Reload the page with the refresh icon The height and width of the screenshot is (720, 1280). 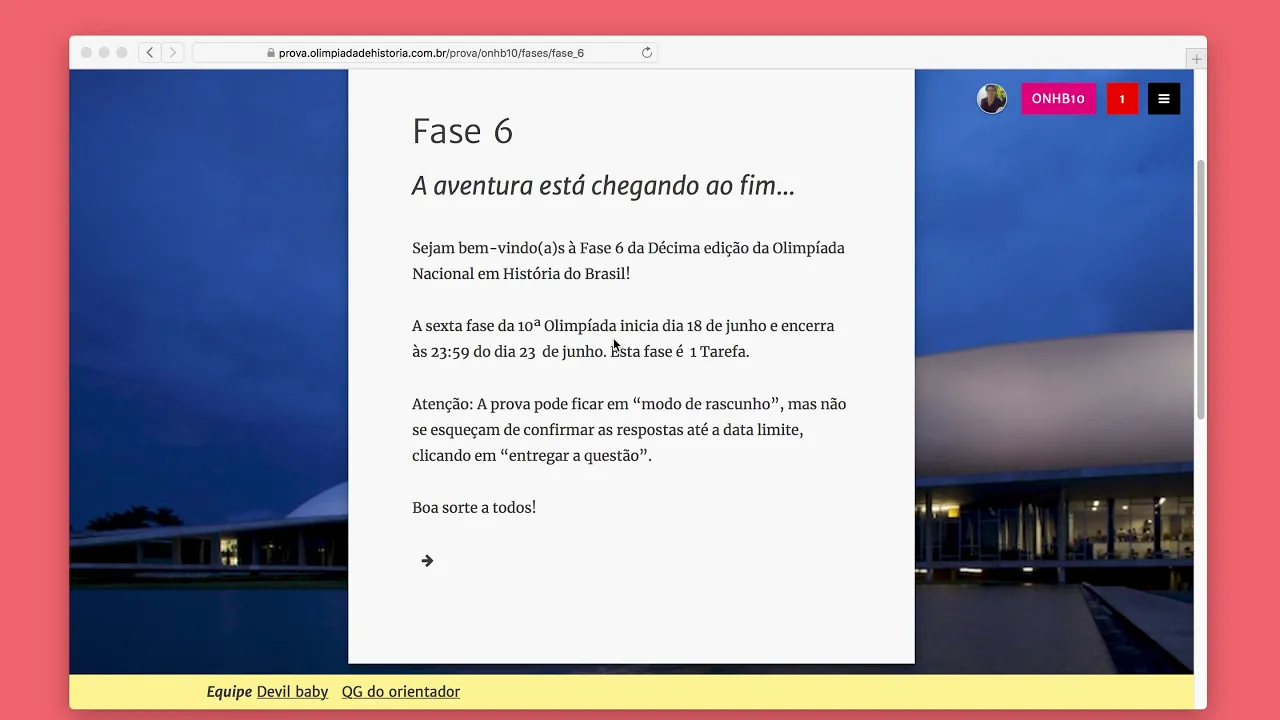pyautogui.click(x=647, y=53)
